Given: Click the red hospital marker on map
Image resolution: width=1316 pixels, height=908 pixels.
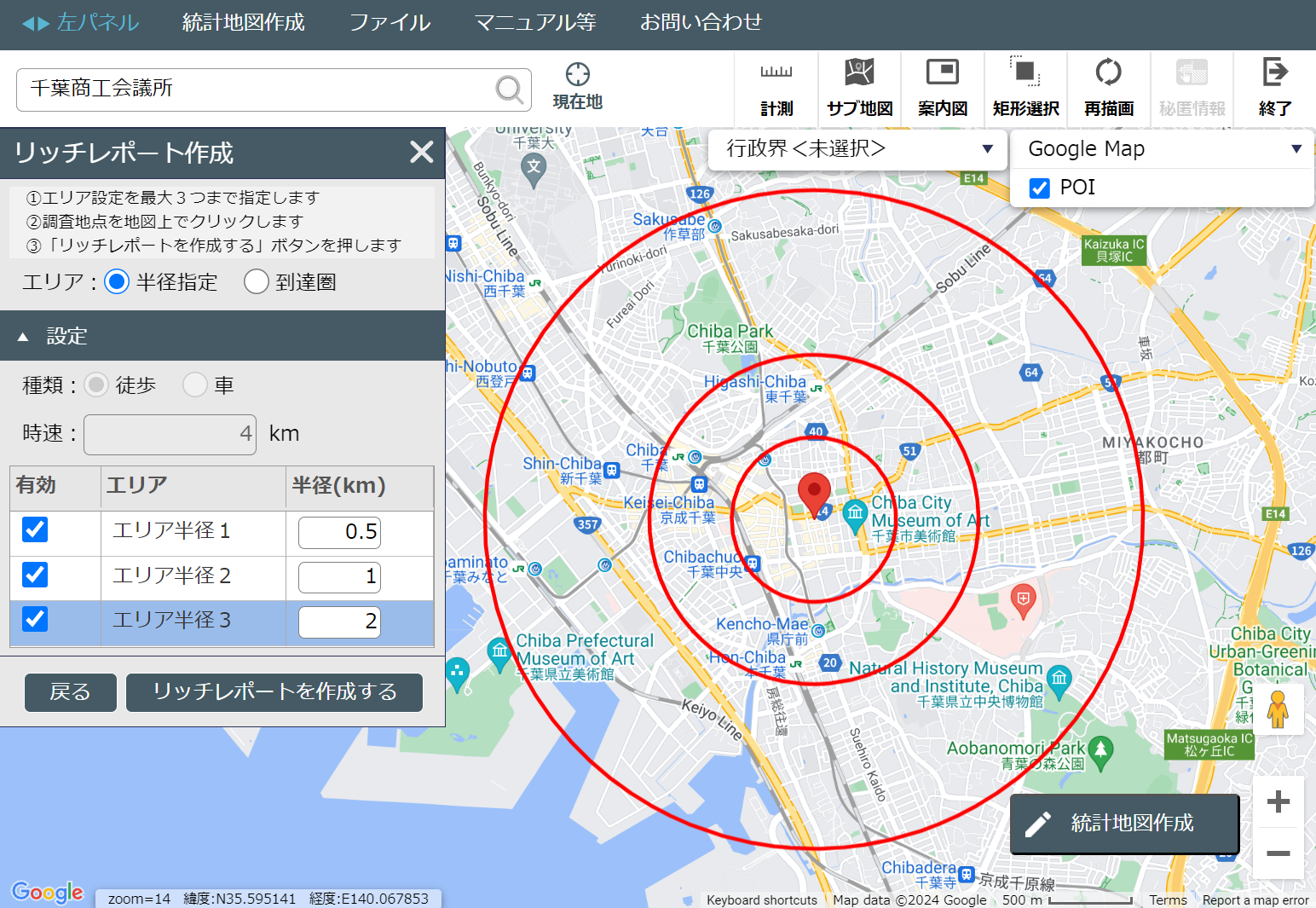Looking at the screenshot, I should click(x=1023, y=600).
